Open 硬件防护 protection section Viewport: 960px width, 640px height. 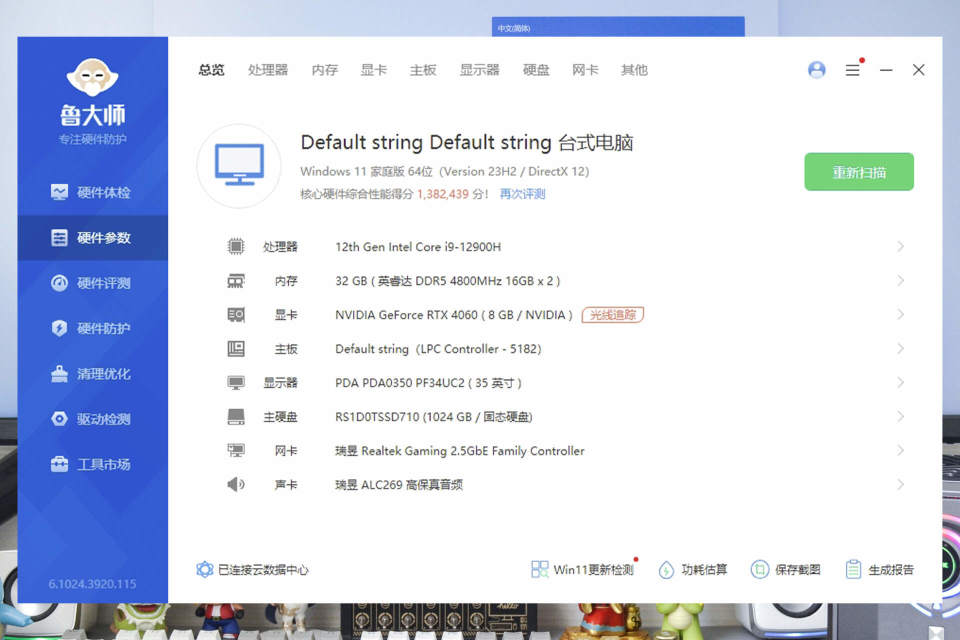92,328
